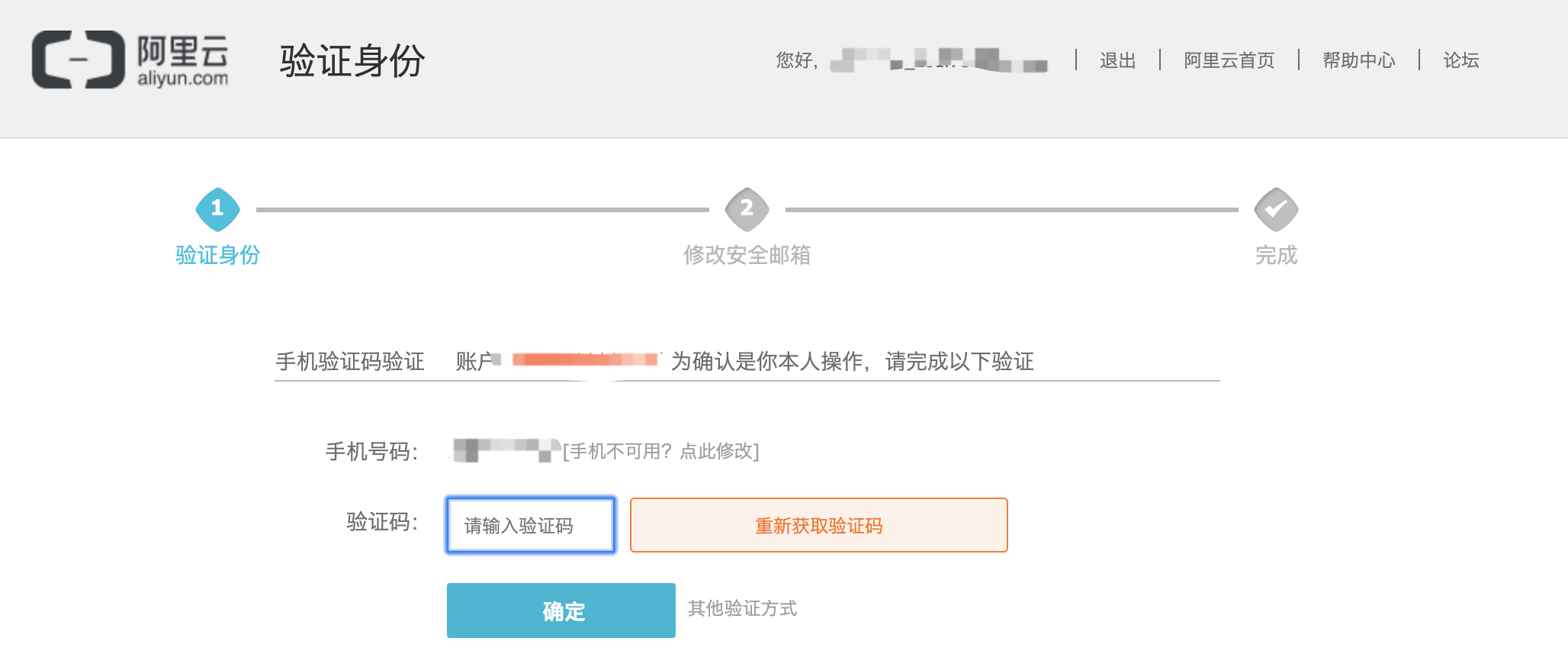
Task: Click the progress line between steps 1 and 2
Action: [x=482, y=209]
